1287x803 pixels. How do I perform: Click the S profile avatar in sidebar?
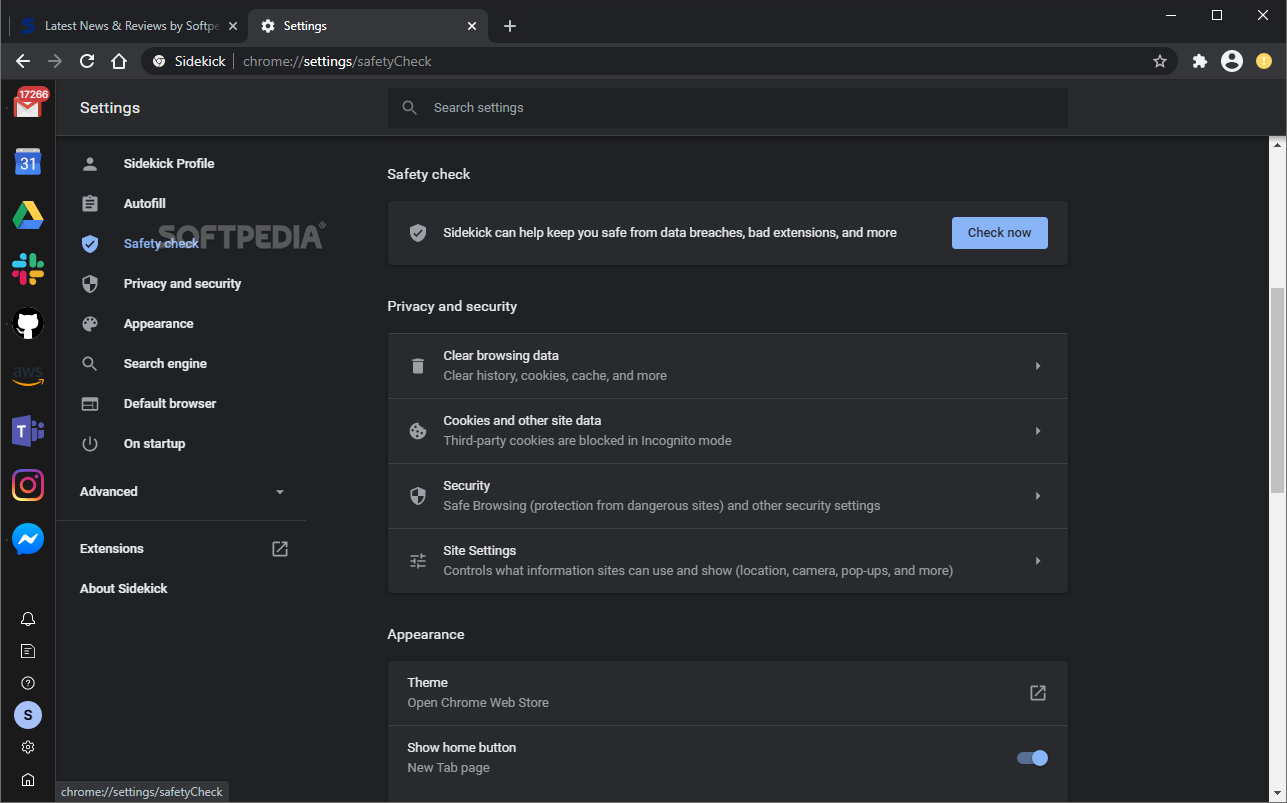click(x=28, y=715)
